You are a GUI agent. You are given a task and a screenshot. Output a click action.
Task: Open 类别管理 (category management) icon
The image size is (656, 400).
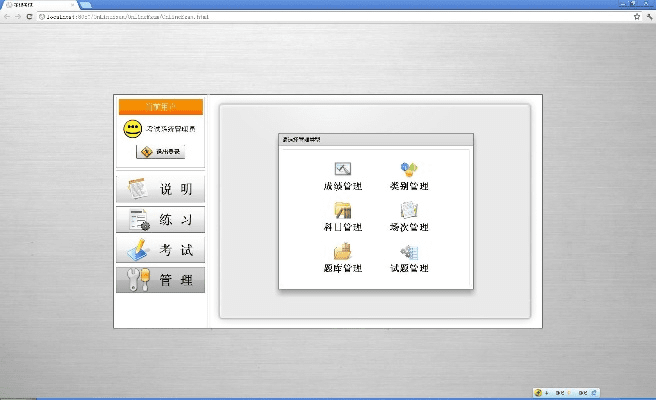tap(408, 170)
